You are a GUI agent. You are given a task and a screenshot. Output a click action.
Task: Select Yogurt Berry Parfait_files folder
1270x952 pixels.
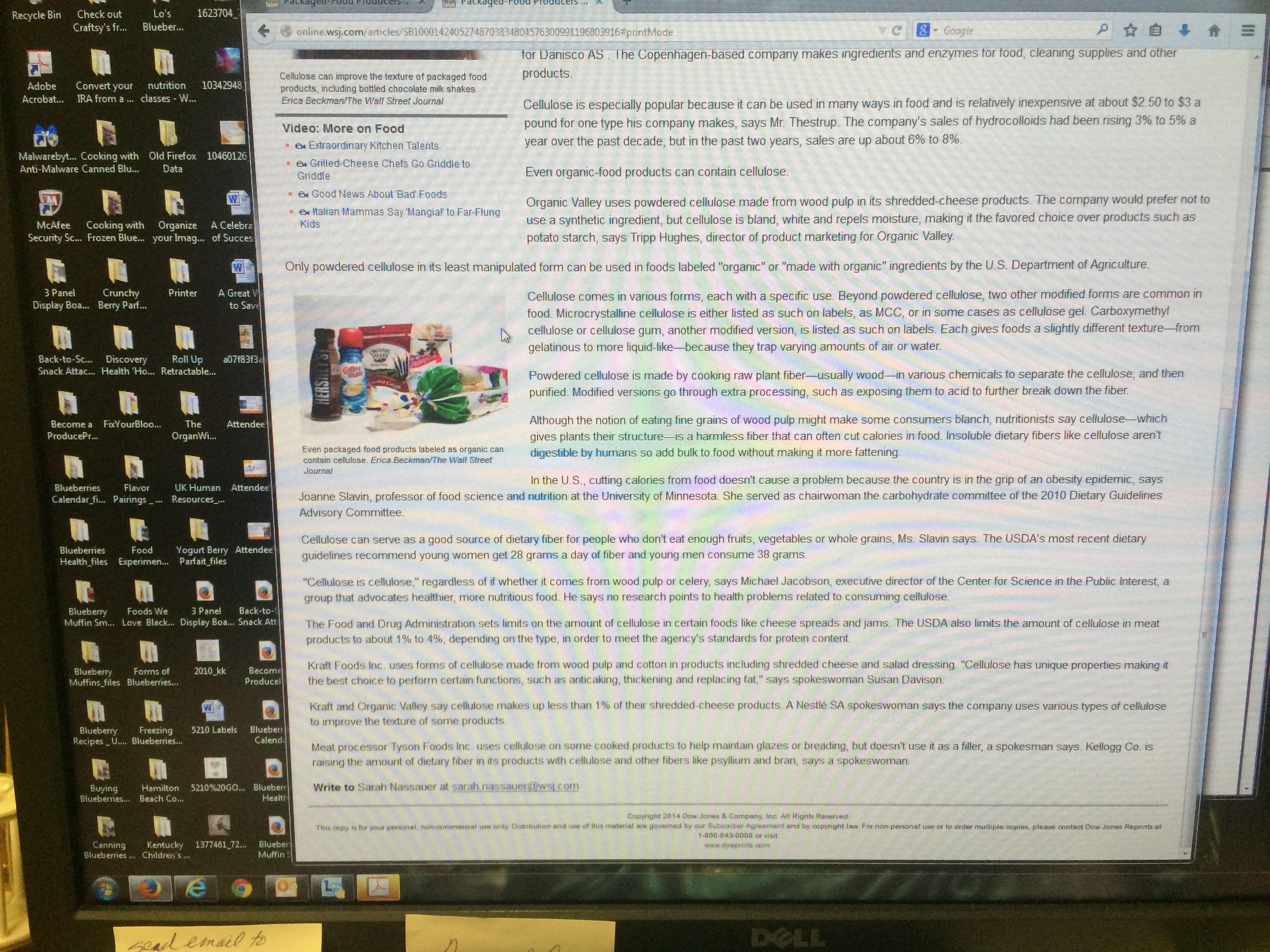[x=202, y=542]
